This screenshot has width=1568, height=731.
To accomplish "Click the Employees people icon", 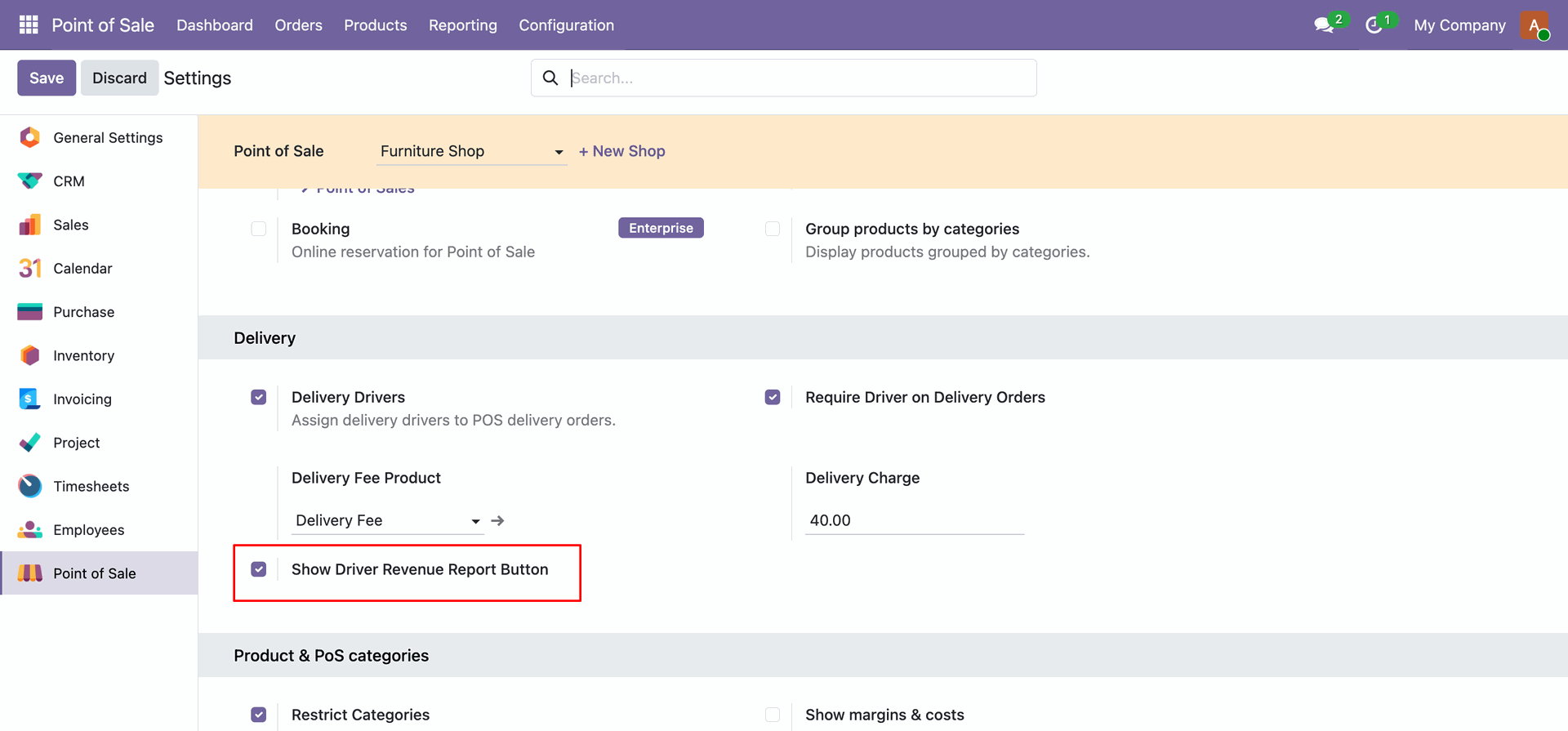I will click(x=29, y=529).
